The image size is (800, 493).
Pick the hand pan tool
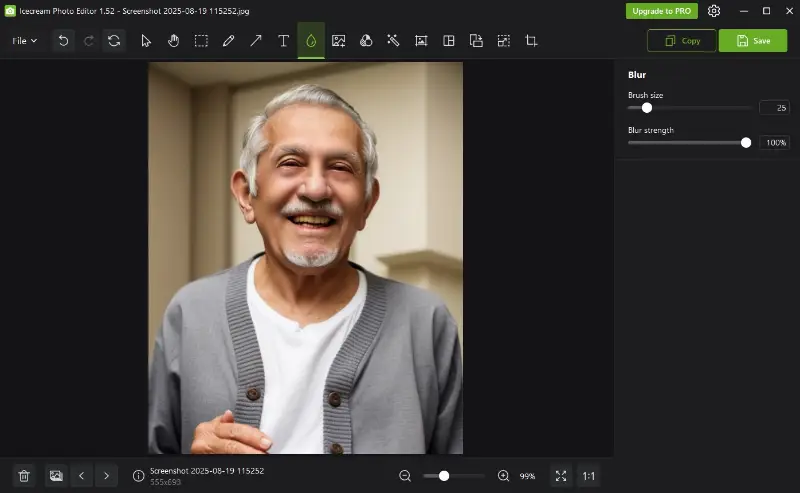click(173, 41)
